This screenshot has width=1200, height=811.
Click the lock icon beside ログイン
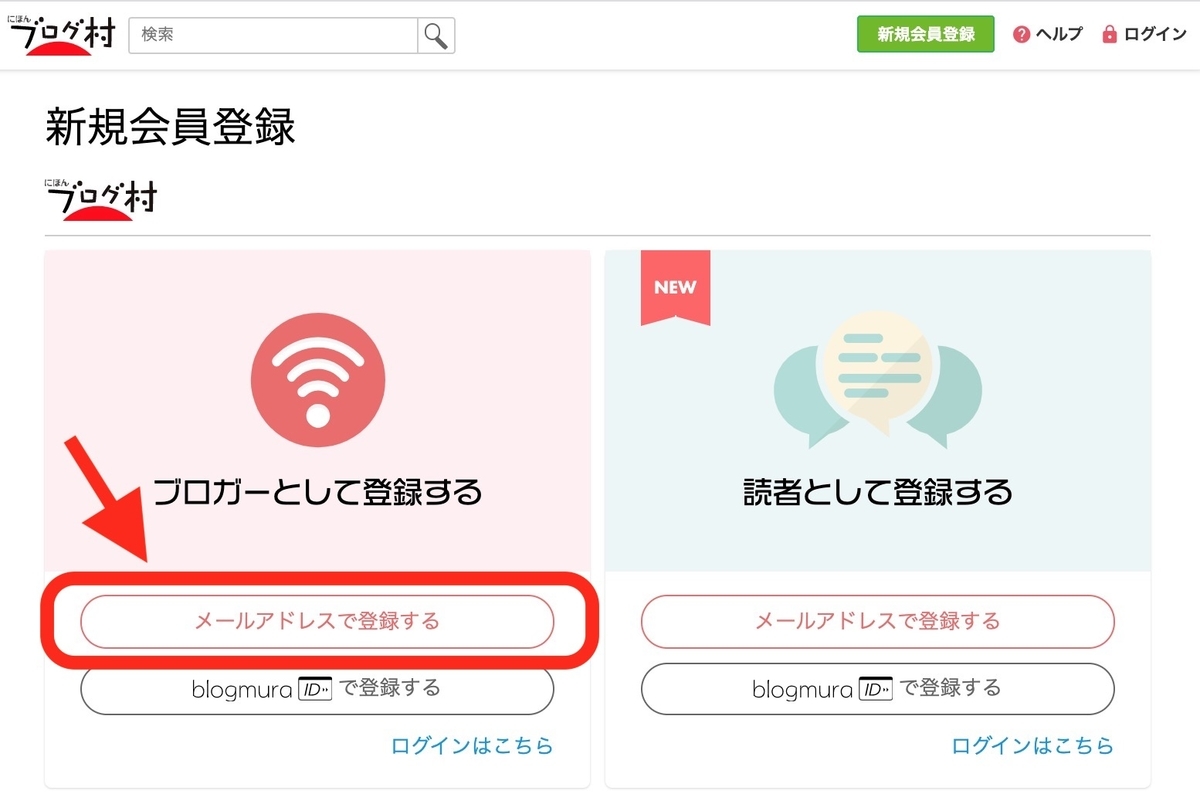pyautogui.click(x=1109, y=34)
